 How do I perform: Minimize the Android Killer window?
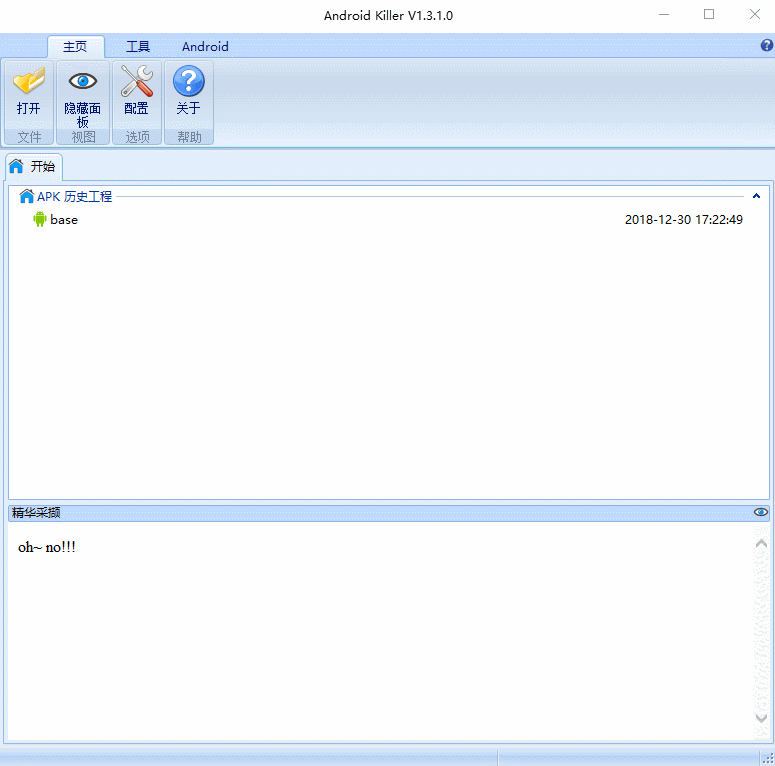(x=664, y=14)
